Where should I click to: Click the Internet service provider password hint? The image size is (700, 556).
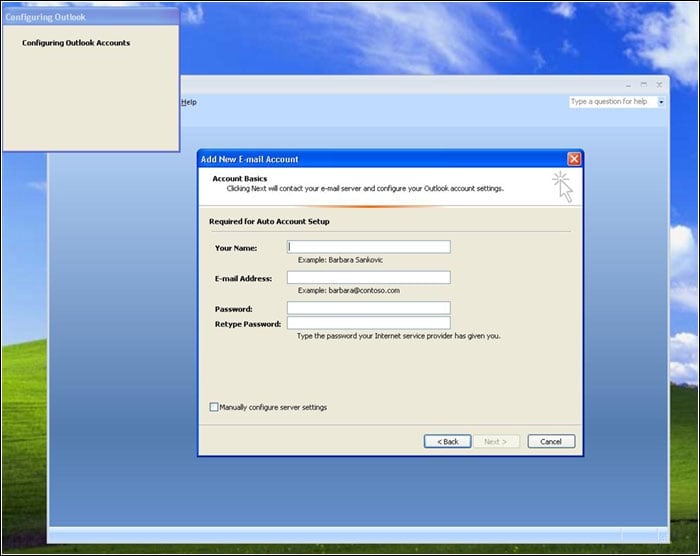pyautogui.click(x=399, y=336)
